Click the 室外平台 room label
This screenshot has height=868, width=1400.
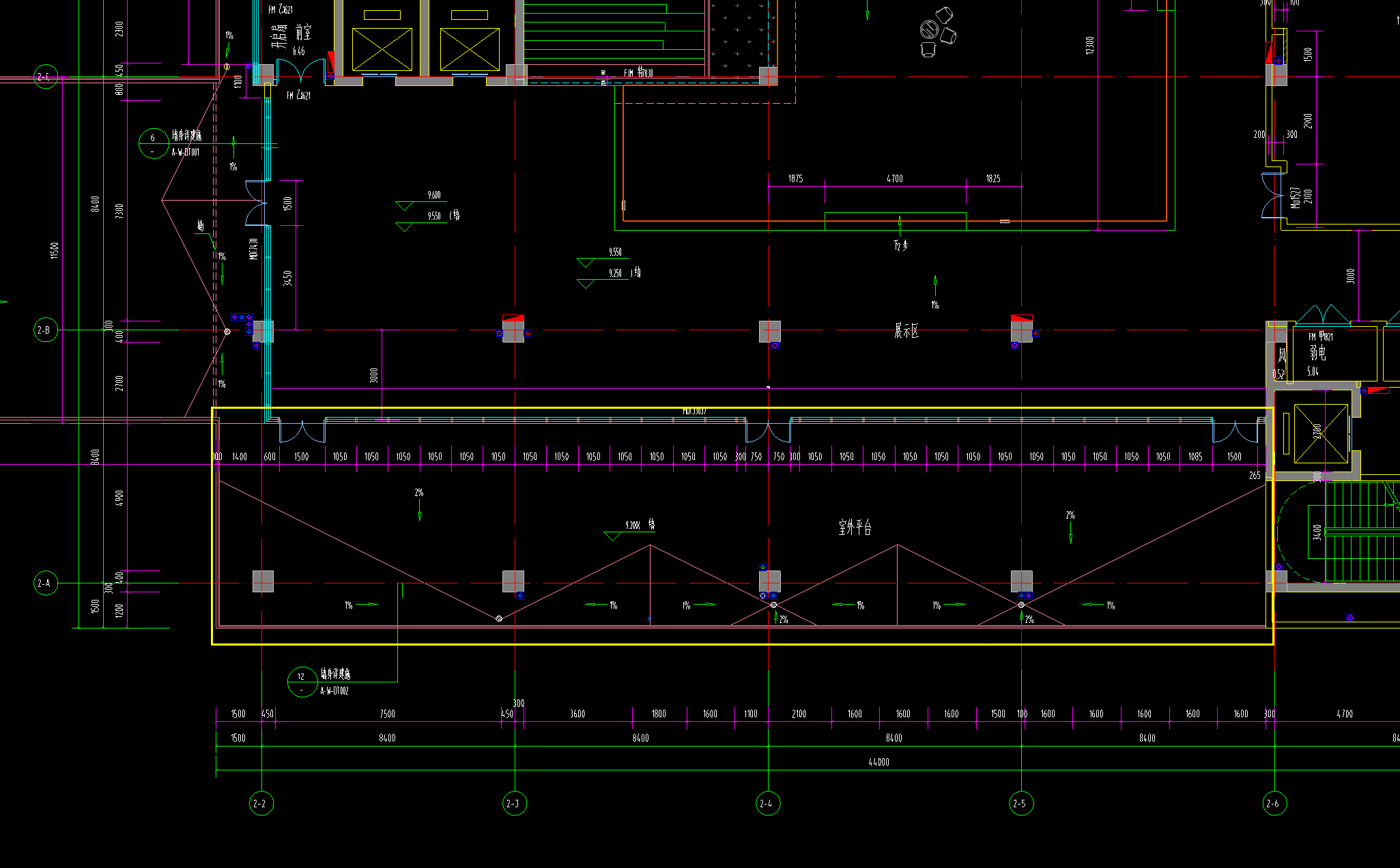[855, 527]
